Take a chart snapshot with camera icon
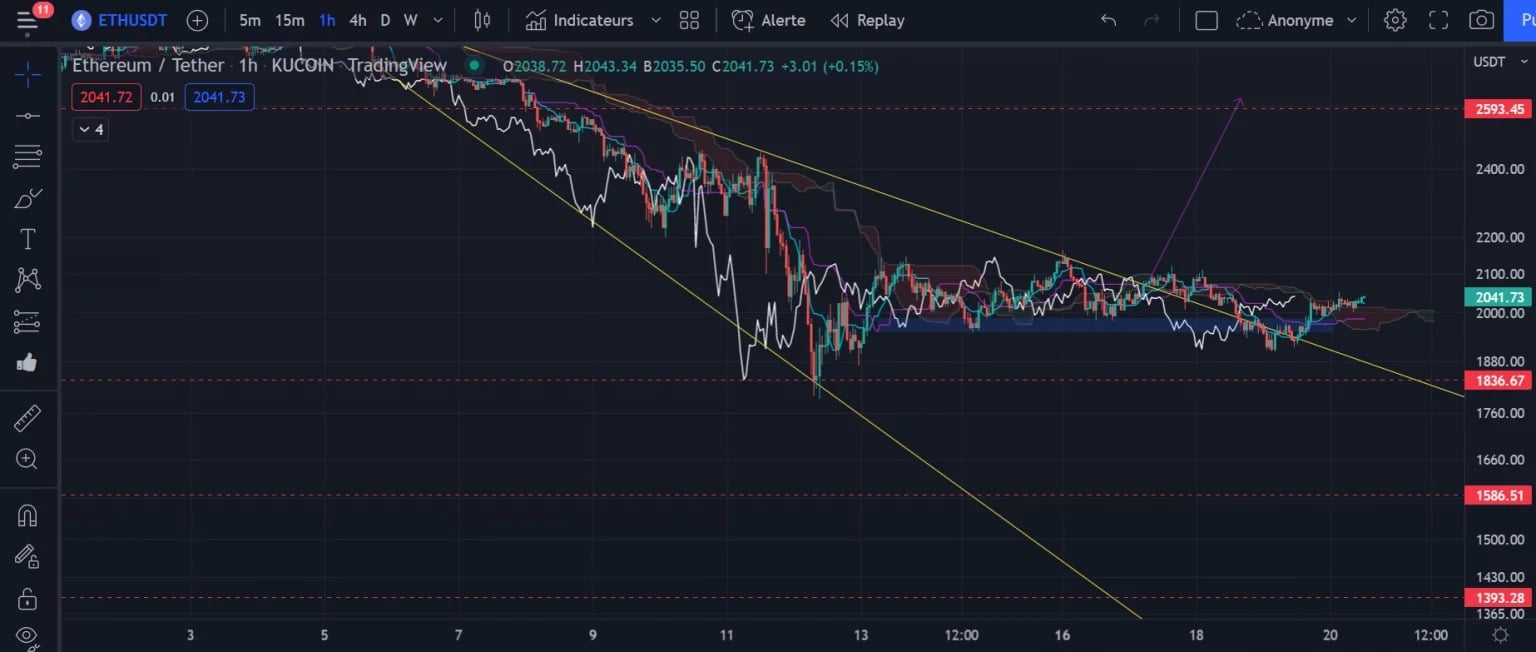 click(1481, 20)
